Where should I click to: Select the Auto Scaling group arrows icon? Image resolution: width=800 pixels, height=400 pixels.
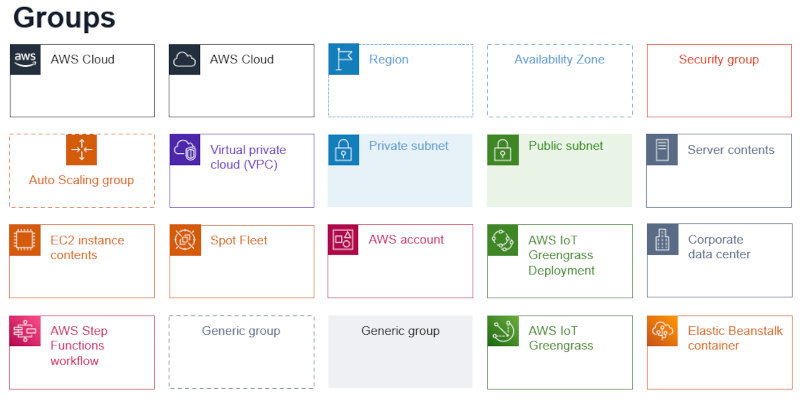82,149
